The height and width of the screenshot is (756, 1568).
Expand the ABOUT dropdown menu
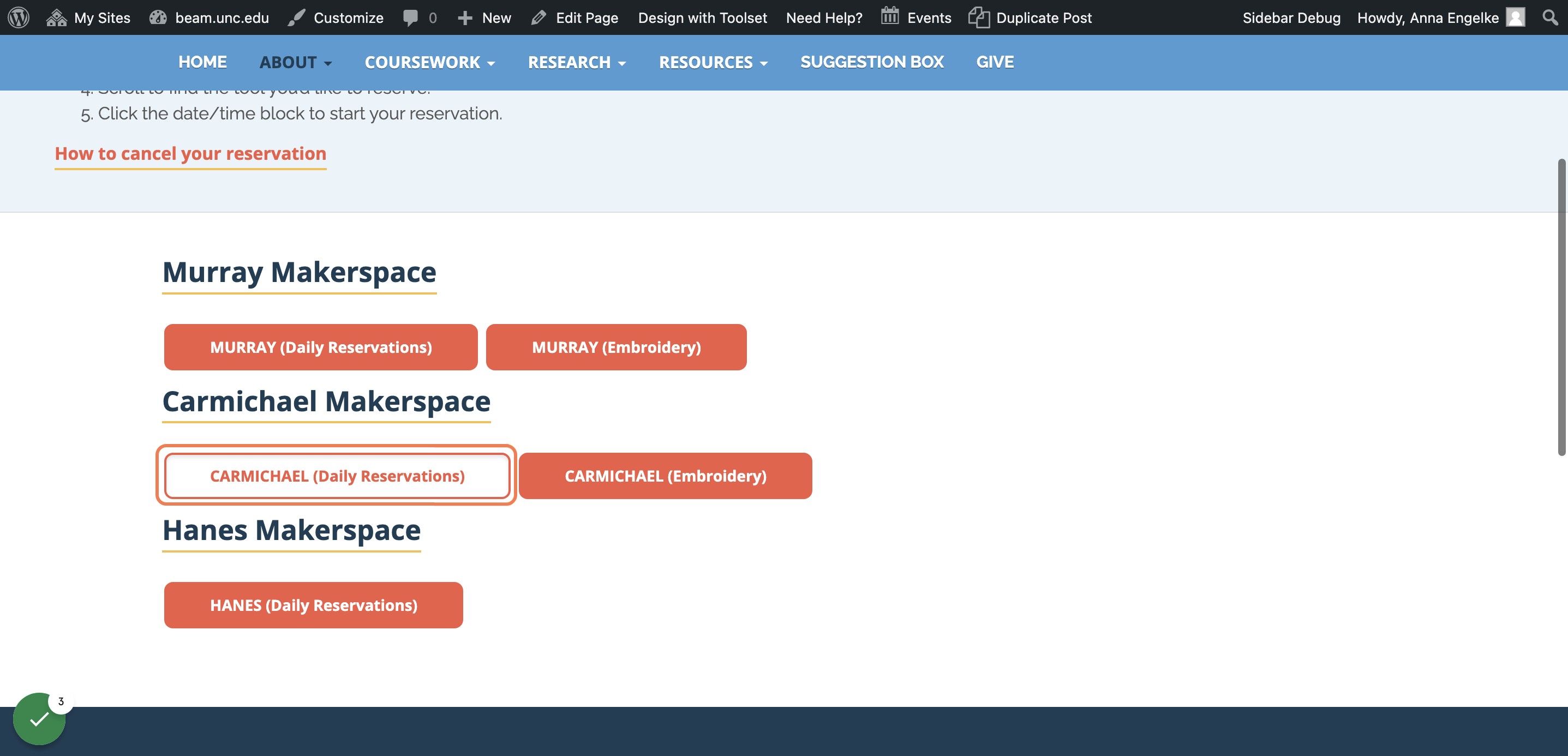click(295, 62)
